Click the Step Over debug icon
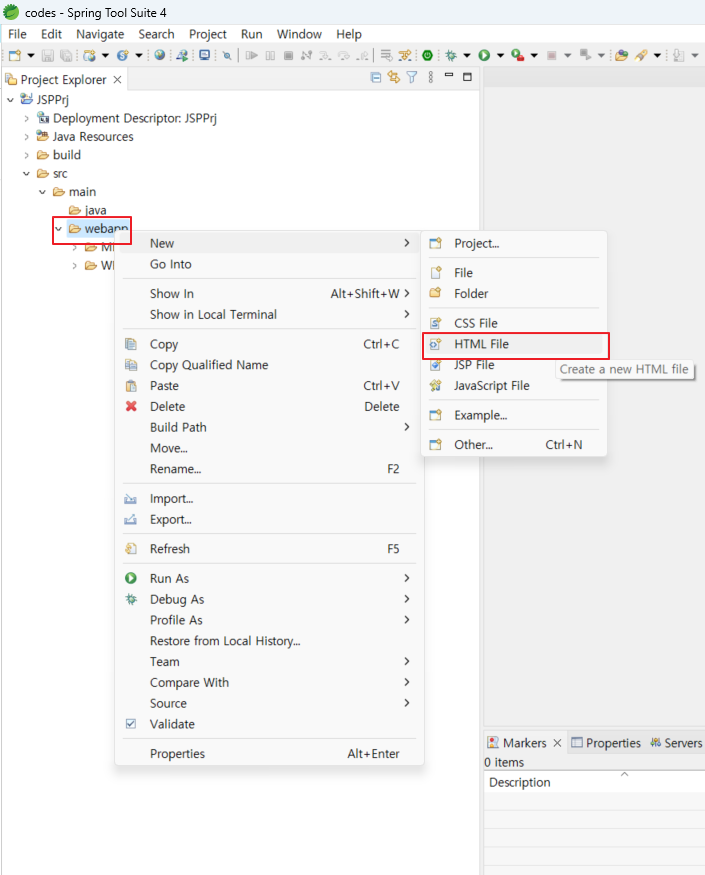 click(344, 55)
